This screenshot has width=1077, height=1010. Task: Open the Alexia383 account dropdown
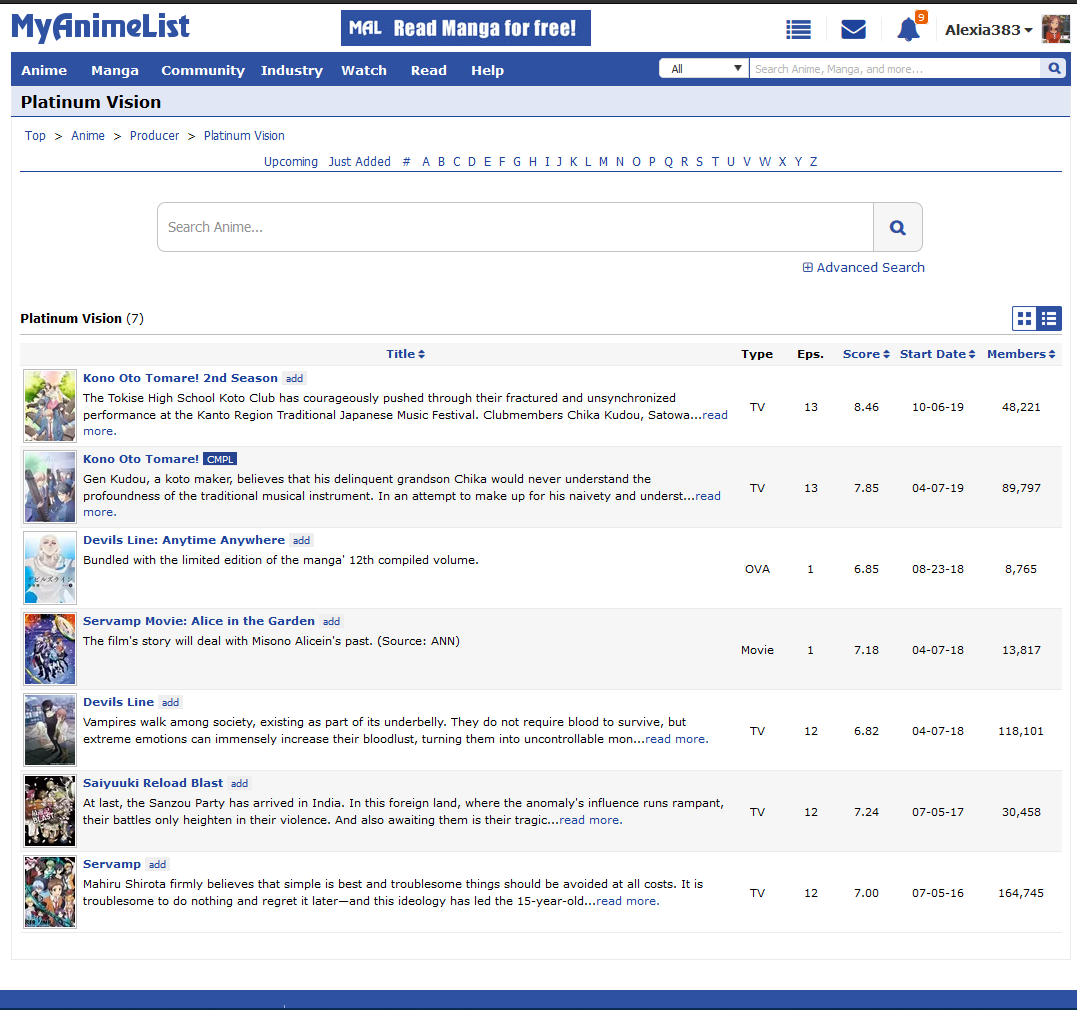988,30
